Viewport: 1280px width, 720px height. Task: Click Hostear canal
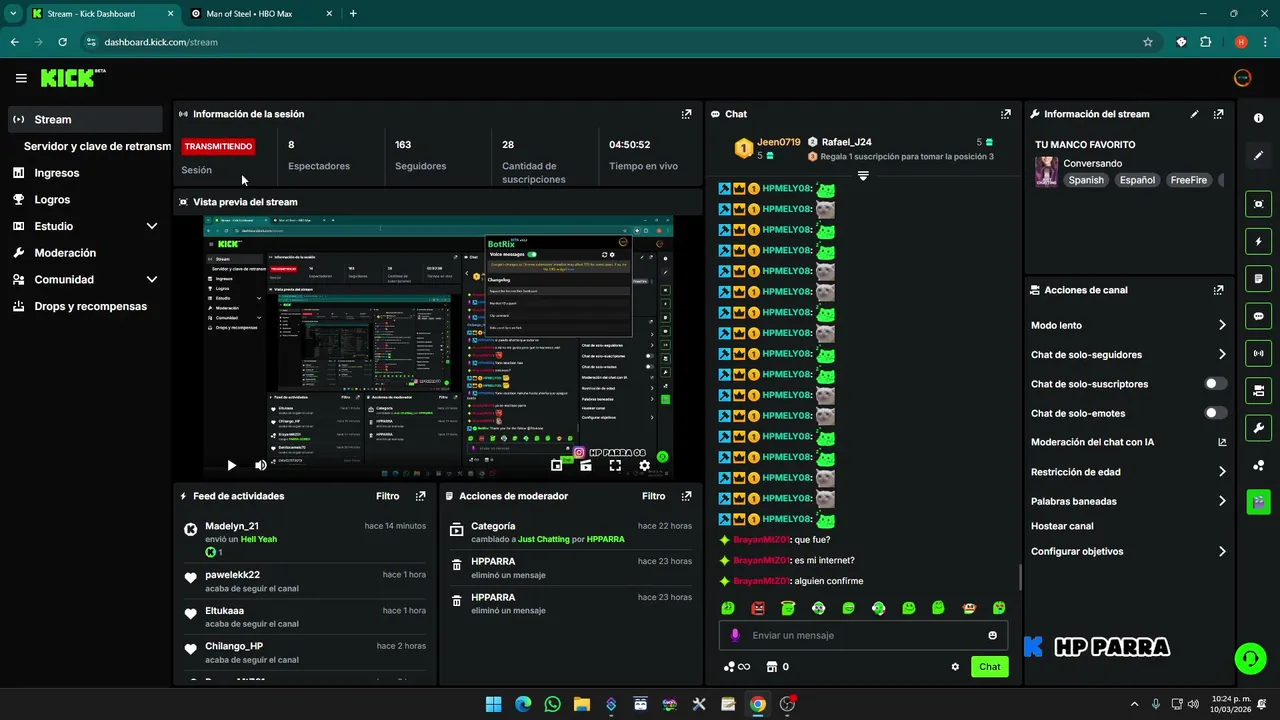1062,526
